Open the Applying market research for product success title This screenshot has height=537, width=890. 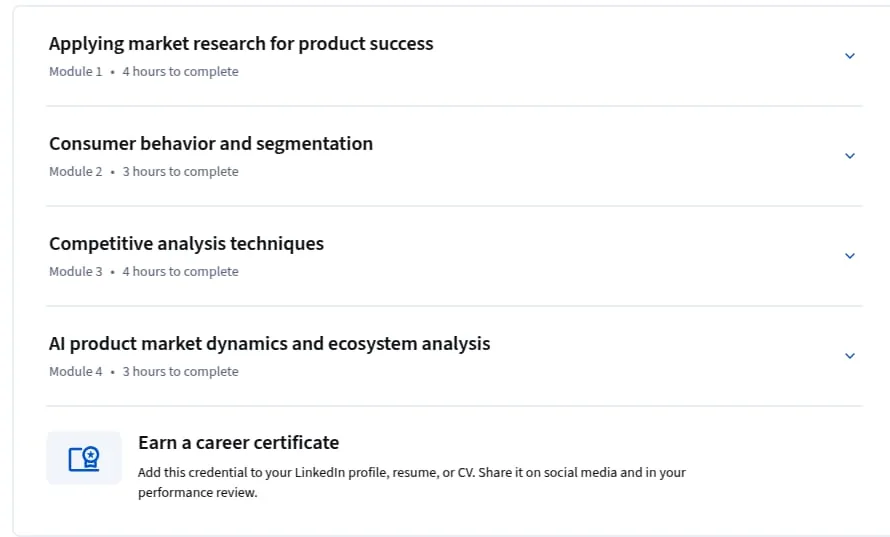tap(241, 44)
